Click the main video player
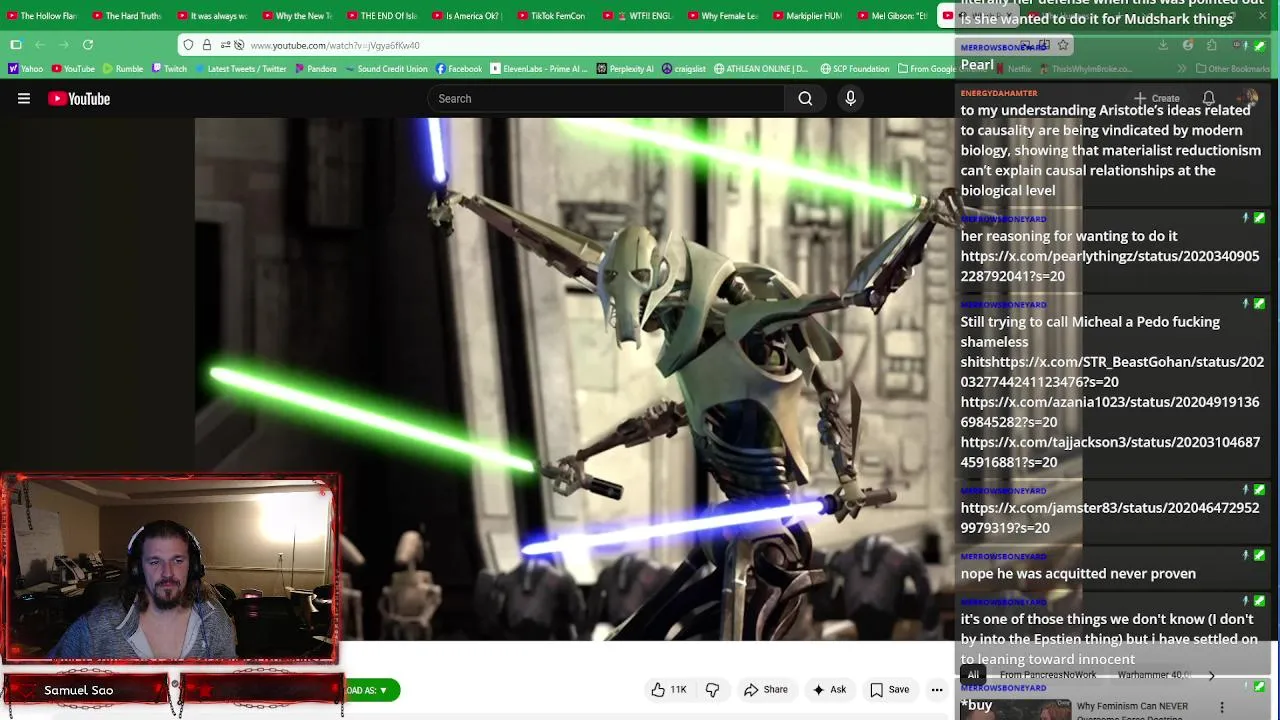 point(575,379)
